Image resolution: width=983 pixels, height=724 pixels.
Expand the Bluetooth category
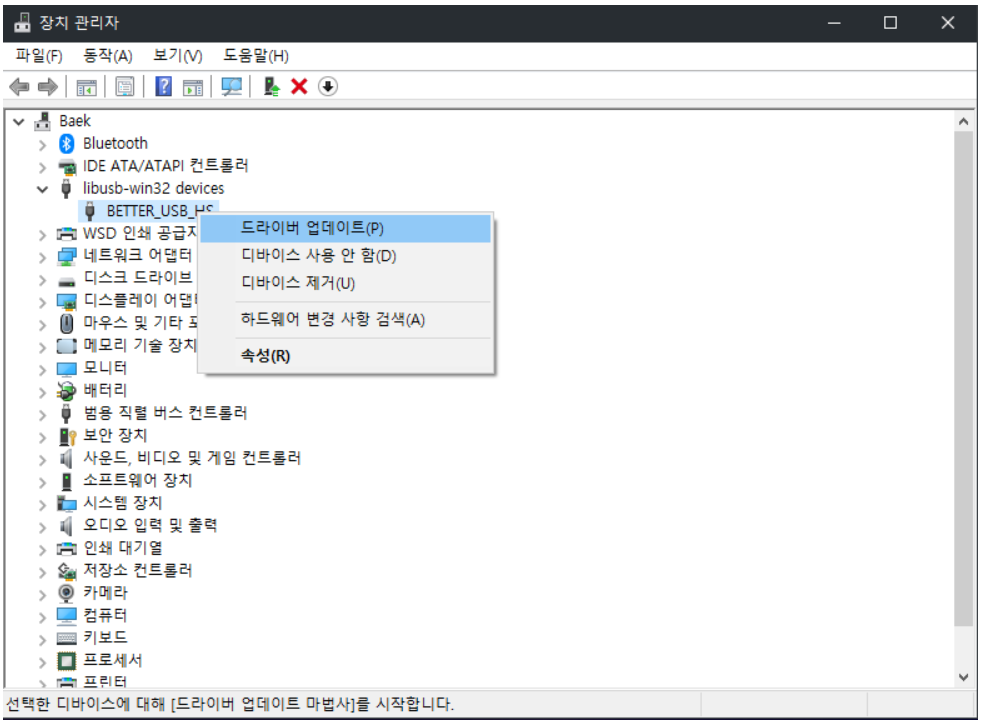point(43,145)
